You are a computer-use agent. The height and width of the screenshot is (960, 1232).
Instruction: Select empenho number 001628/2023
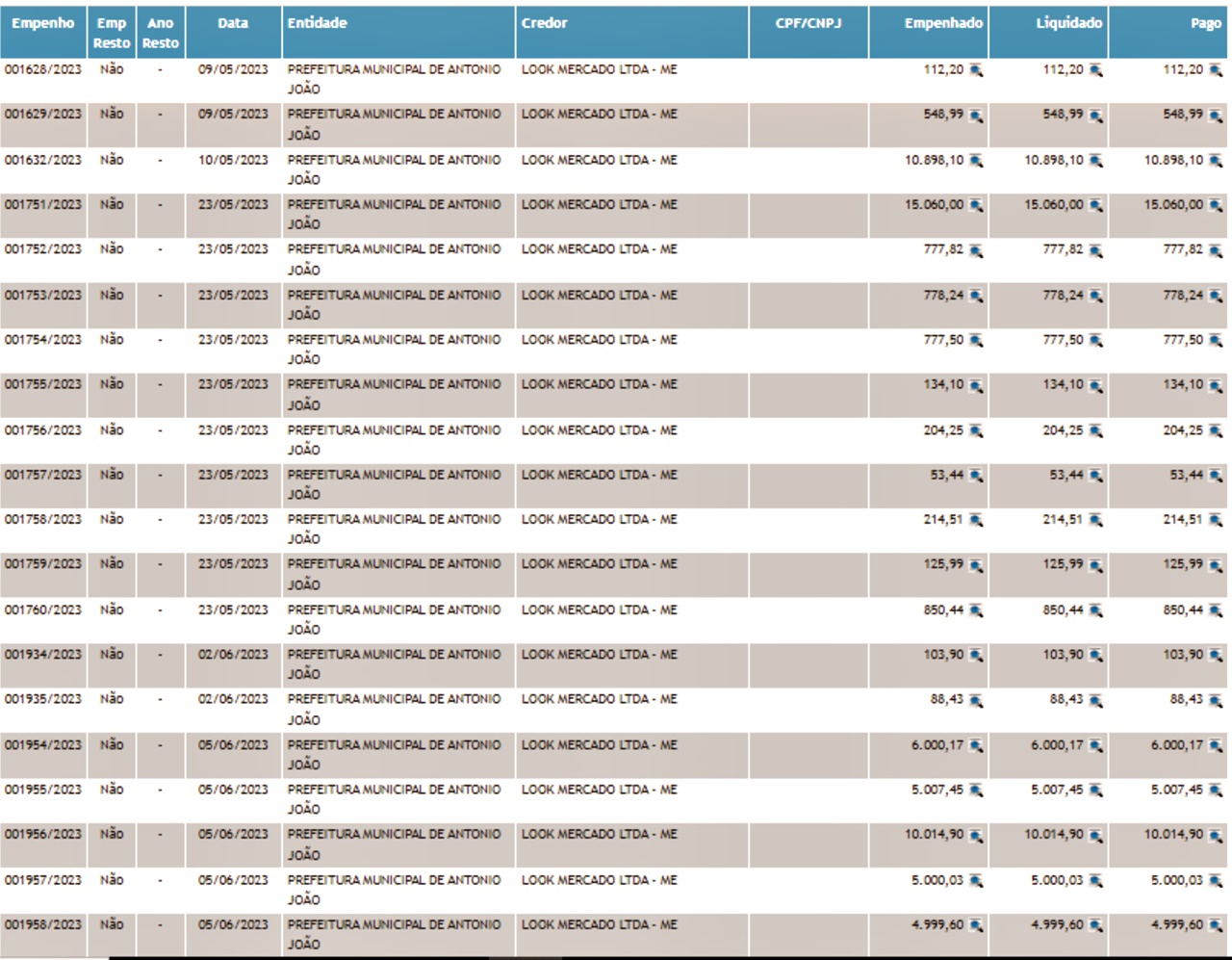tap(43, 69)
